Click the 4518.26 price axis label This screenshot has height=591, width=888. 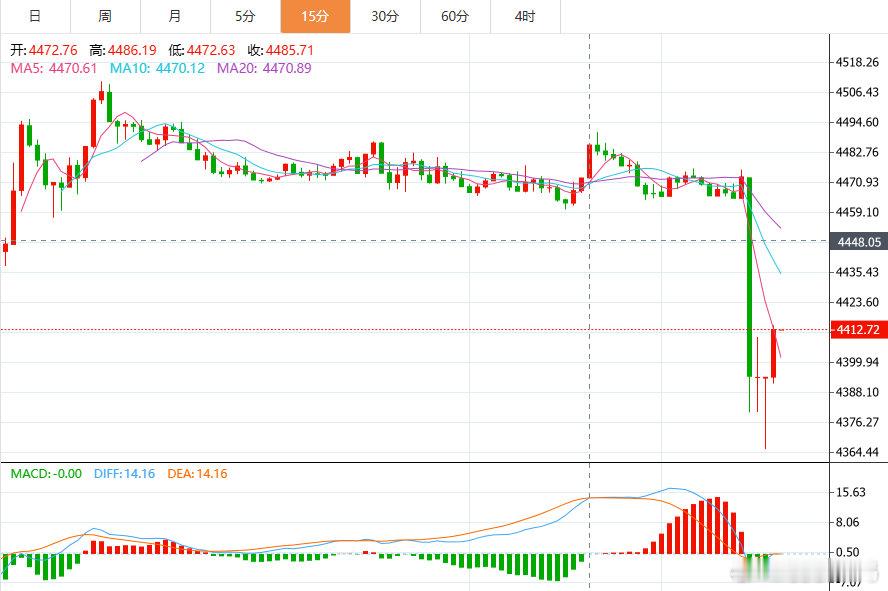857,62
